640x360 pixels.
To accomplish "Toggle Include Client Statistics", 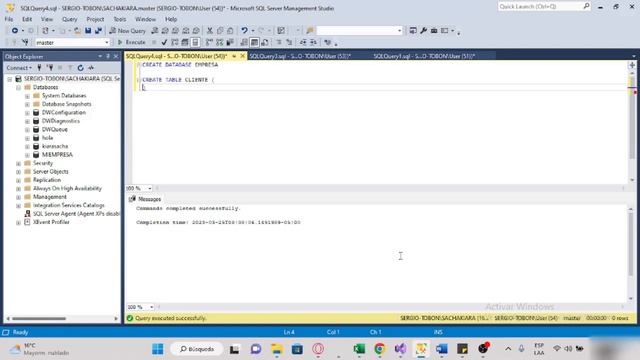I will (230, 42).
